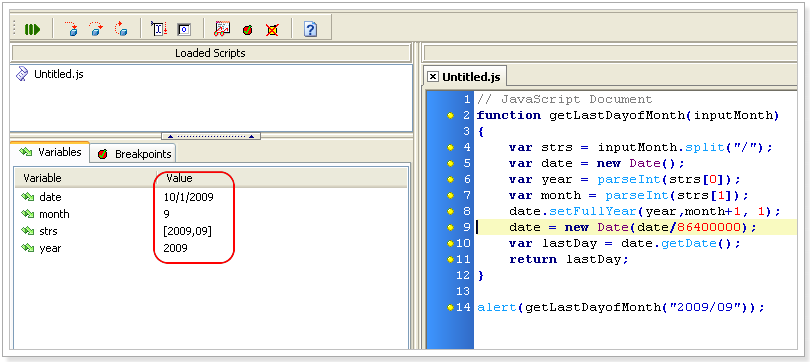This screenshot has height=364, width=812.
Task: Click the Step Into icon
Action: click(71, 29)
